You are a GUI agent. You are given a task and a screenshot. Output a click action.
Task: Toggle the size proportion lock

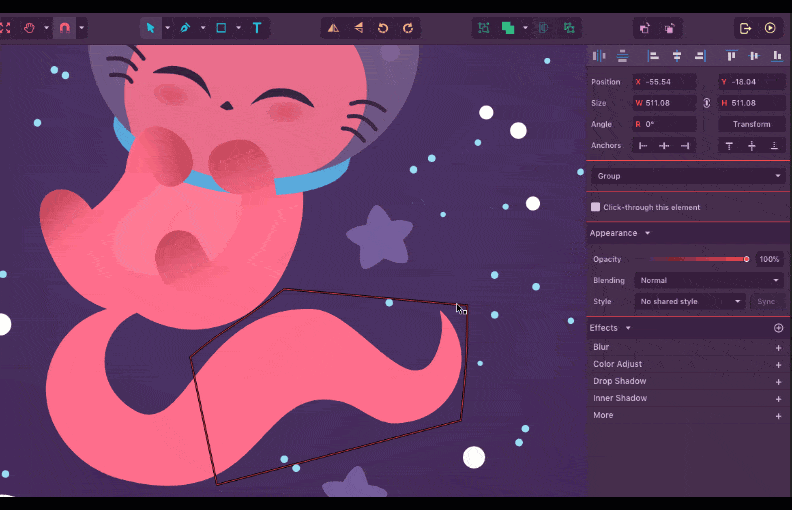707,103
